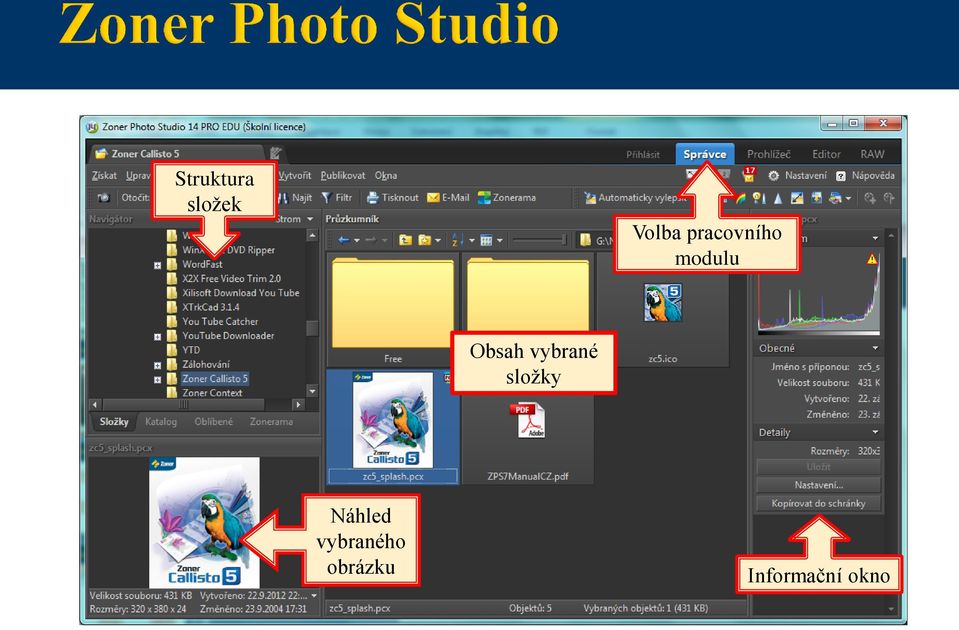959x630 pixels.
Task: Click the lightbulb exposure adjustment icon
Action: click(758, 198)
